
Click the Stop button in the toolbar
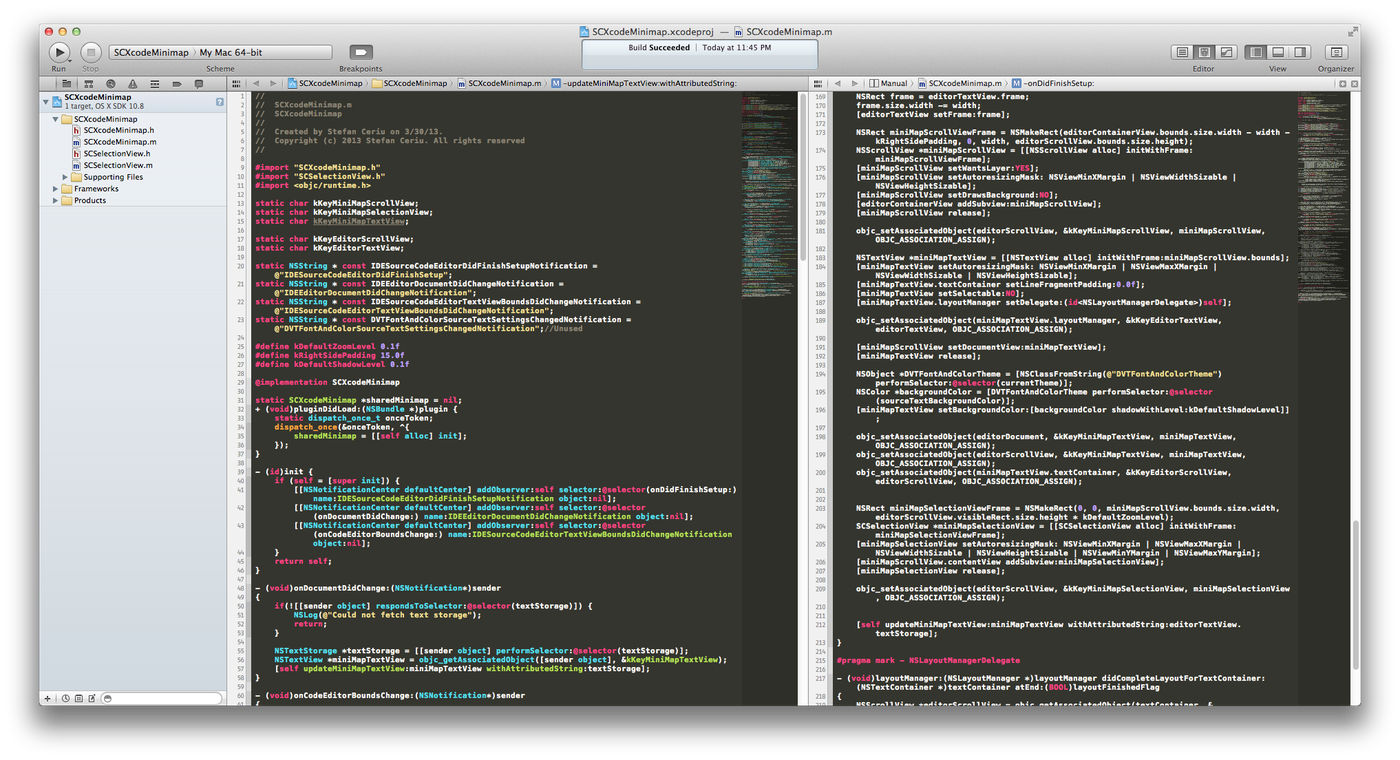click(x=91, y=52)
